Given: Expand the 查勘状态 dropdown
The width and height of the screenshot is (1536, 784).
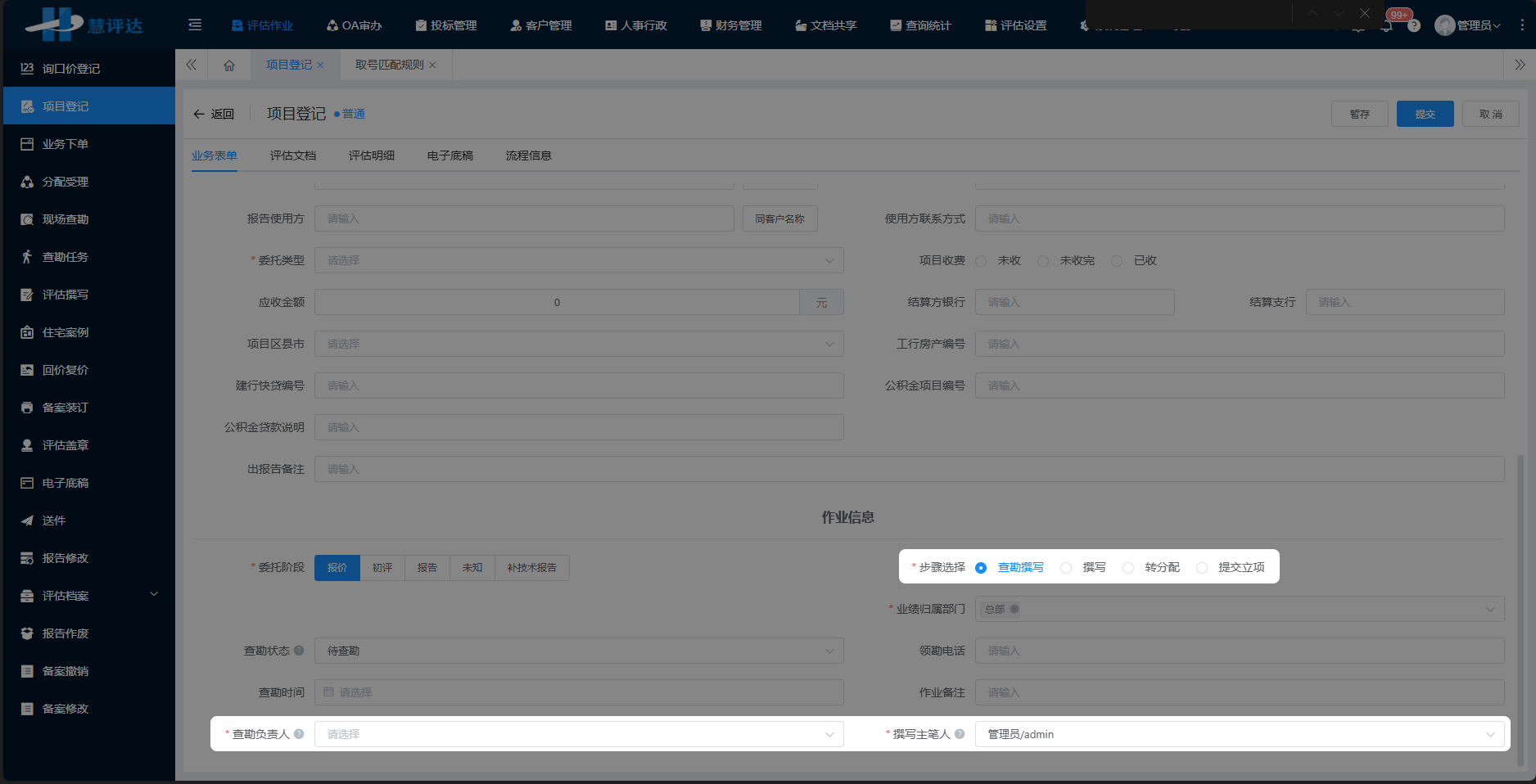Looking at the screenshot, I should click(x=579, y=650).
